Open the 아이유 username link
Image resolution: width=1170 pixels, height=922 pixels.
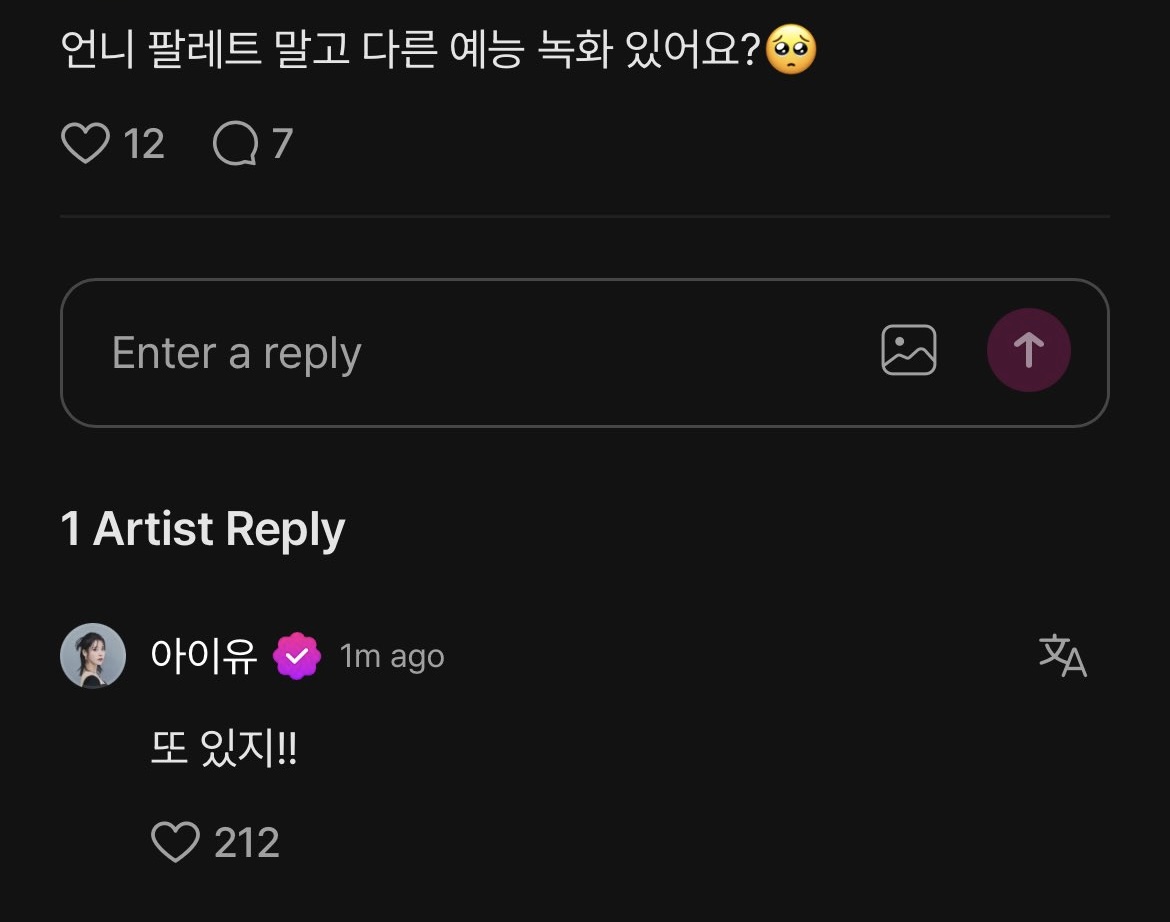(x=204, y=656)
